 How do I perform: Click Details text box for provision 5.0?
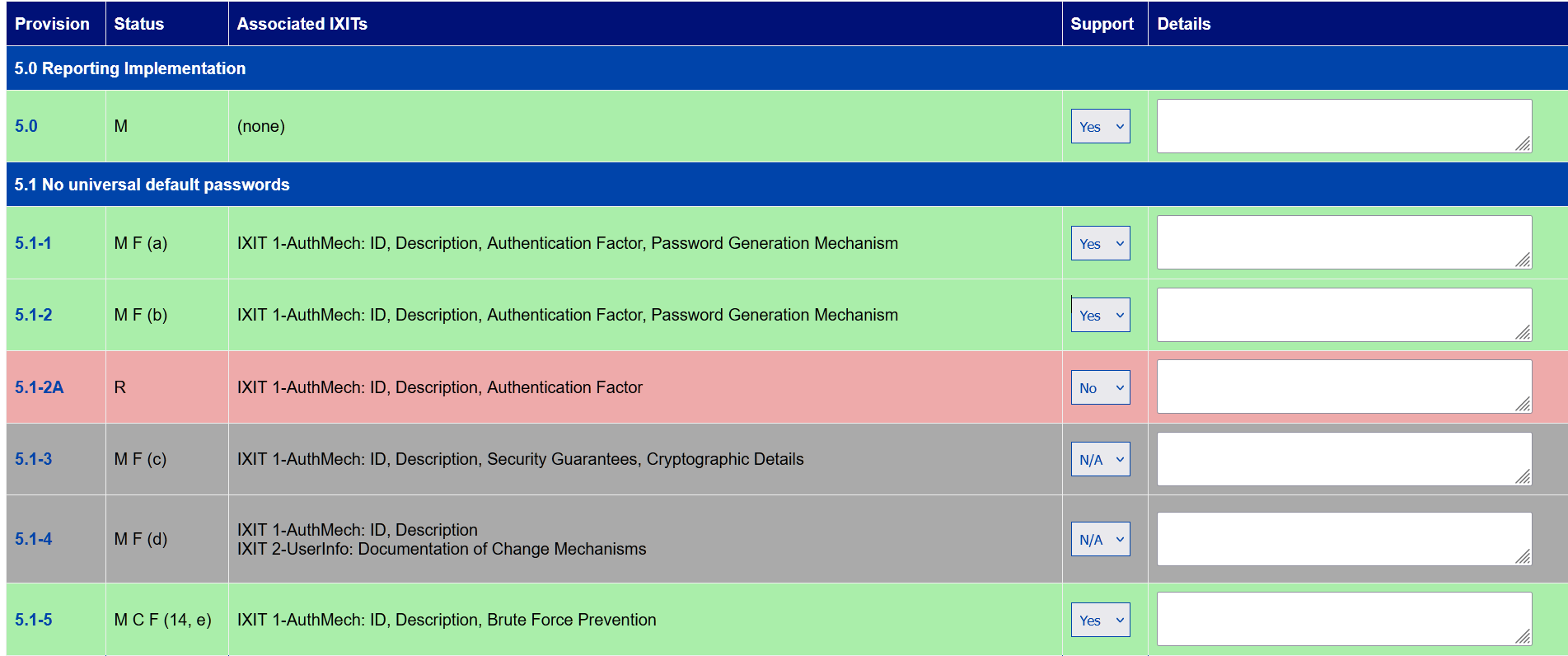point(1344,126)
